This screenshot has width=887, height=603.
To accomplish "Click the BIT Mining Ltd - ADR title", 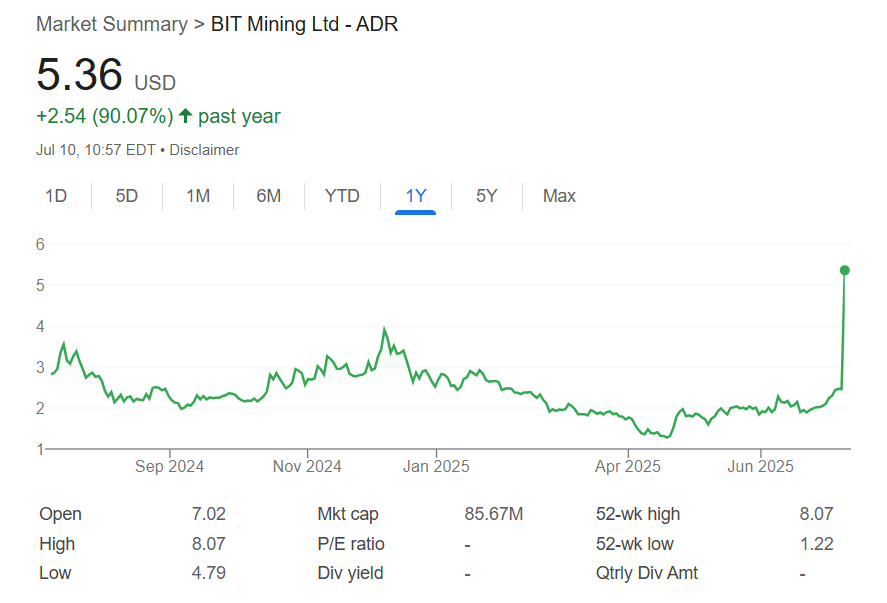I will (x=304, y=24).
